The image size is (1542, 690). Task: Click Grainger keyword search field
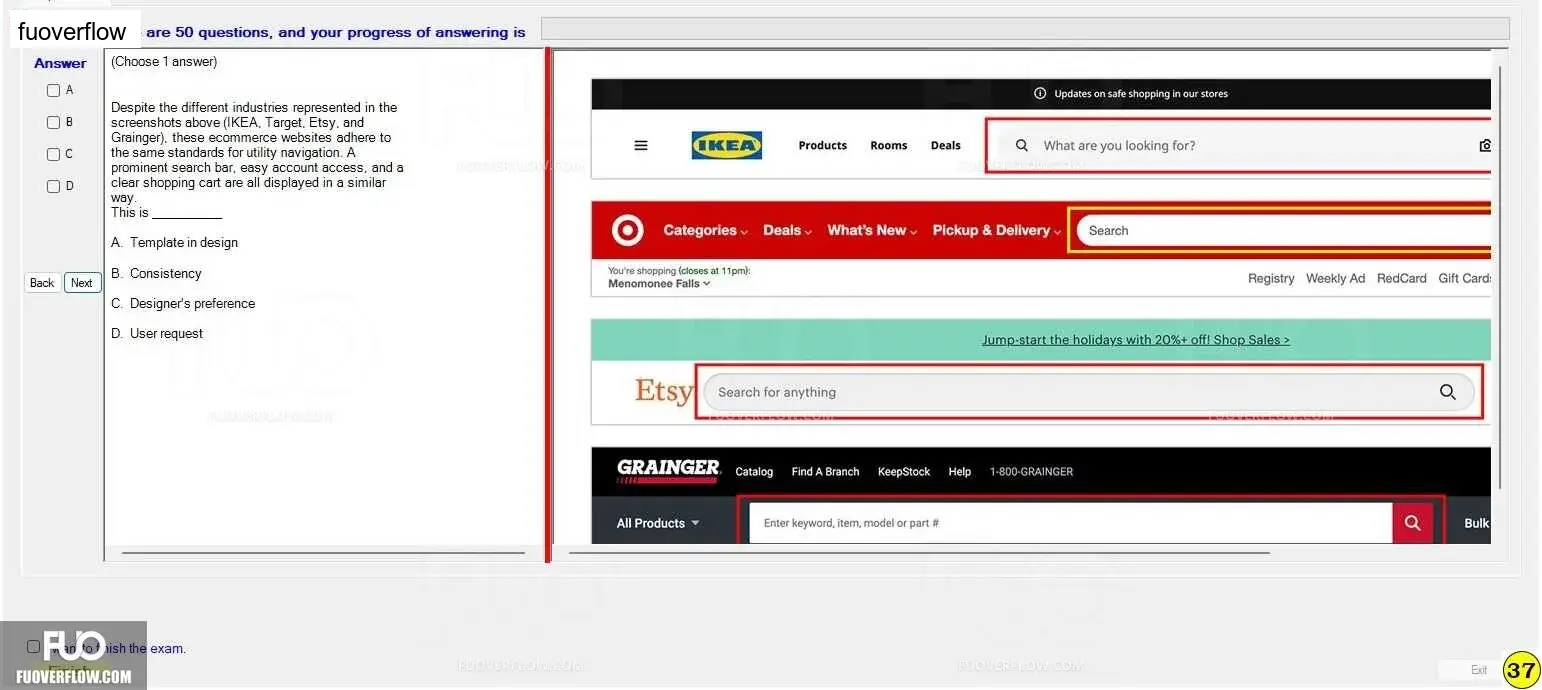(1071, 523)
